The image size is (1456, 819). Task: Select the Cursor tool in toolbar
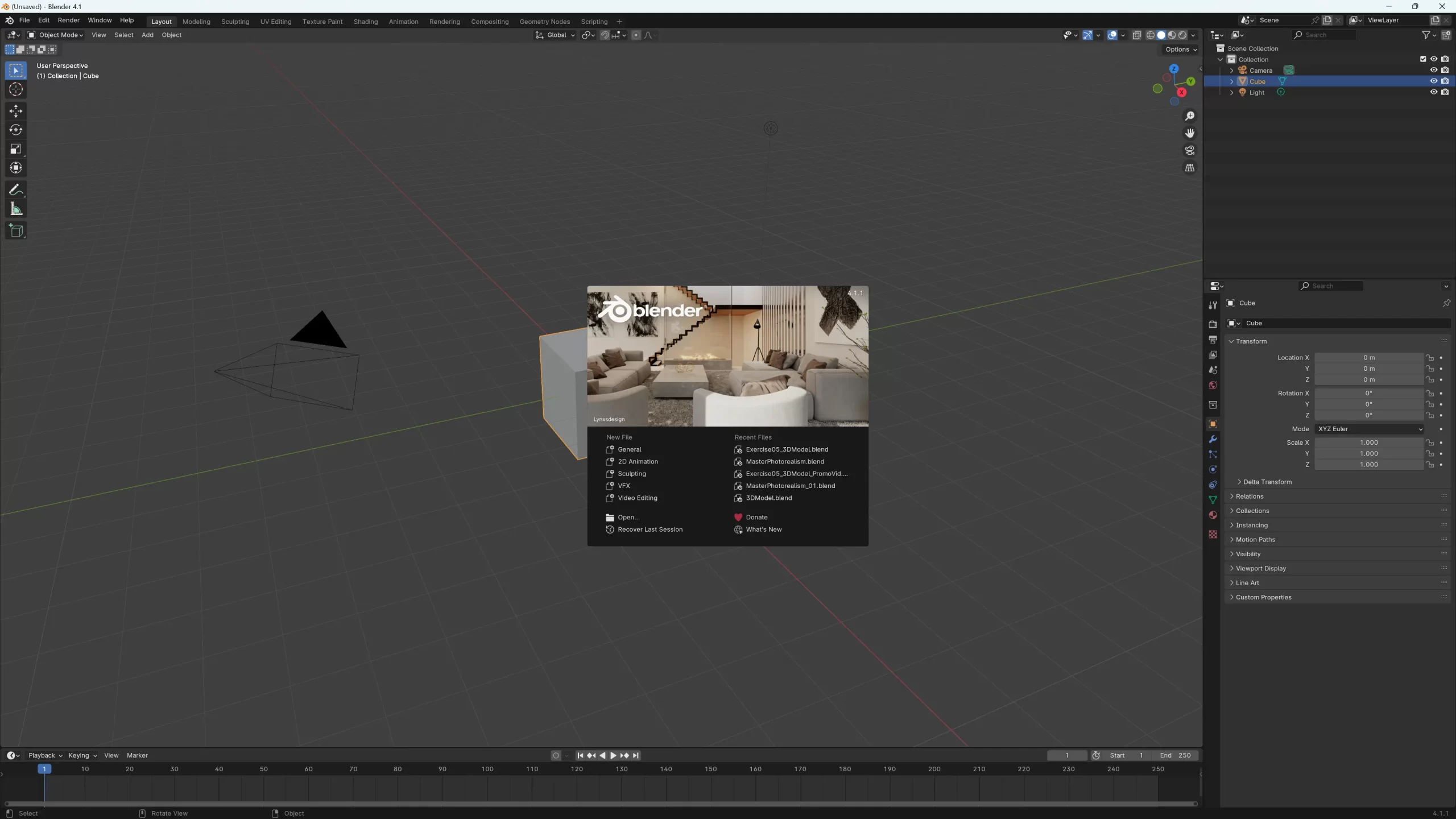[x=16, y=89]
